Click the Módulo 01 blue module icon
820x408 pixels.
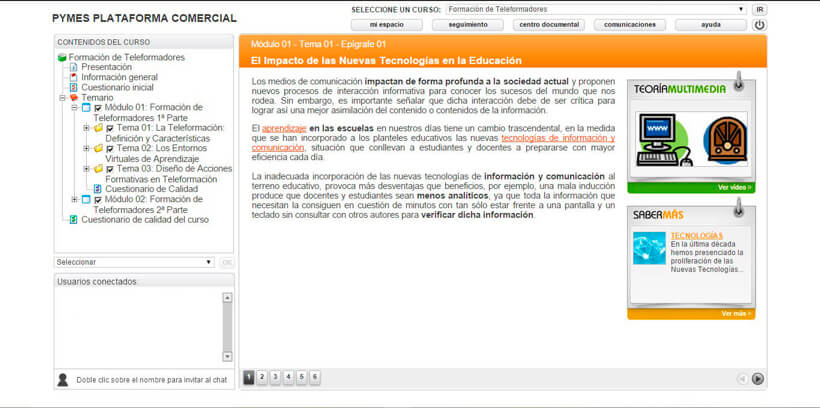pos(86,108)
